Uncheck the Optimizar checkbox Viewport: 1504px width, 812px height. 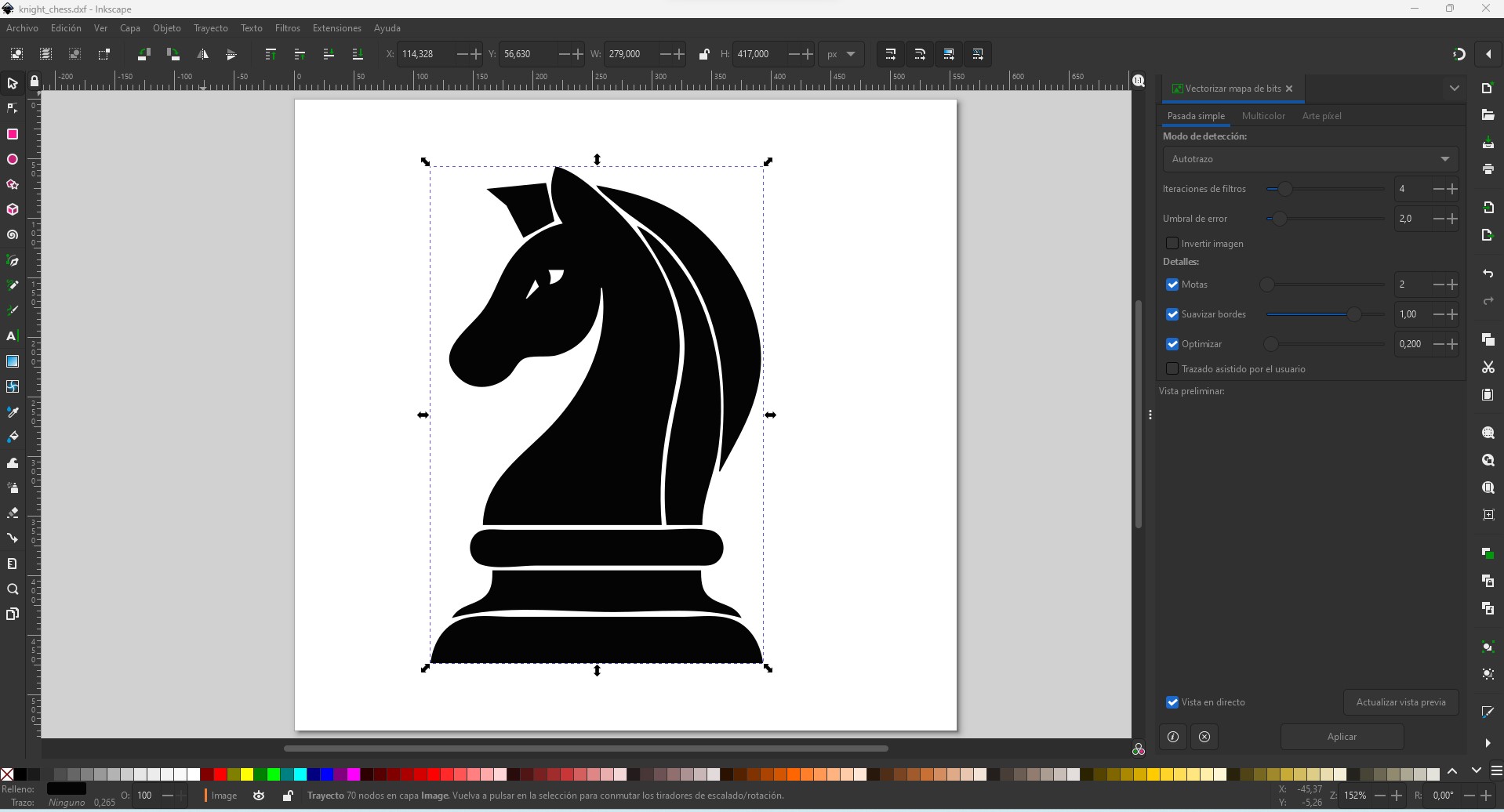click(1172, 344)
